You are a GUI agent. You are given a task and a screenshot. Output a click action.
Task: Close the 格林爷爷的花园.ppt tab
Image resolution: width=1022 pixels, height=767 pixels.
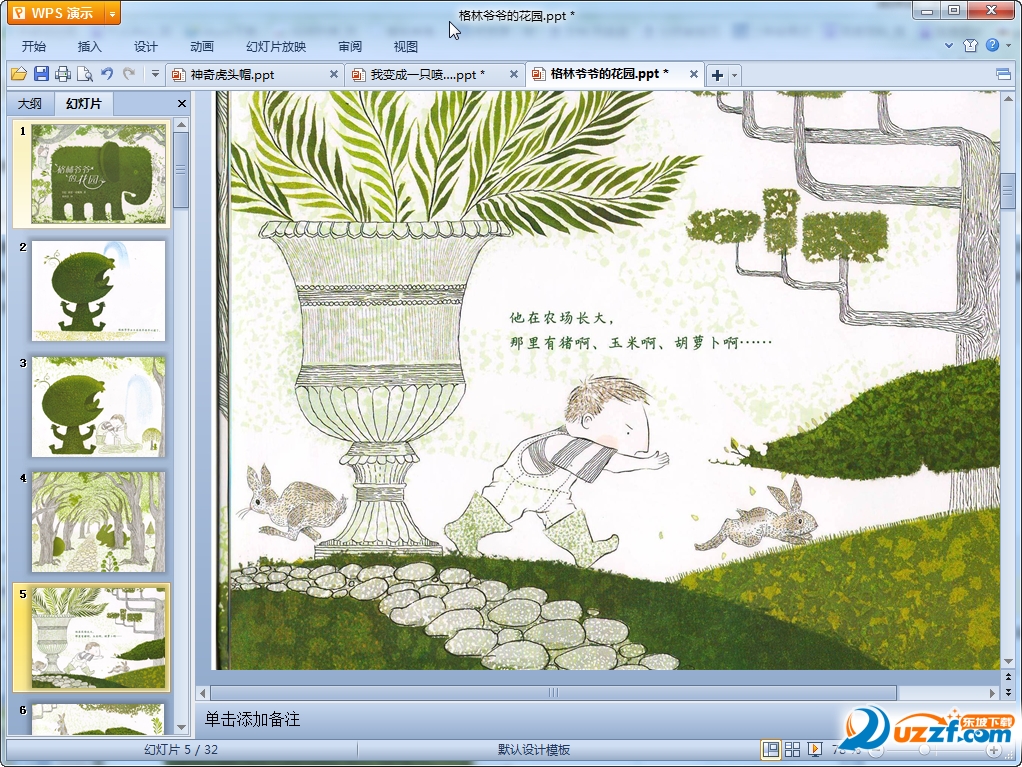coord(694,74)
